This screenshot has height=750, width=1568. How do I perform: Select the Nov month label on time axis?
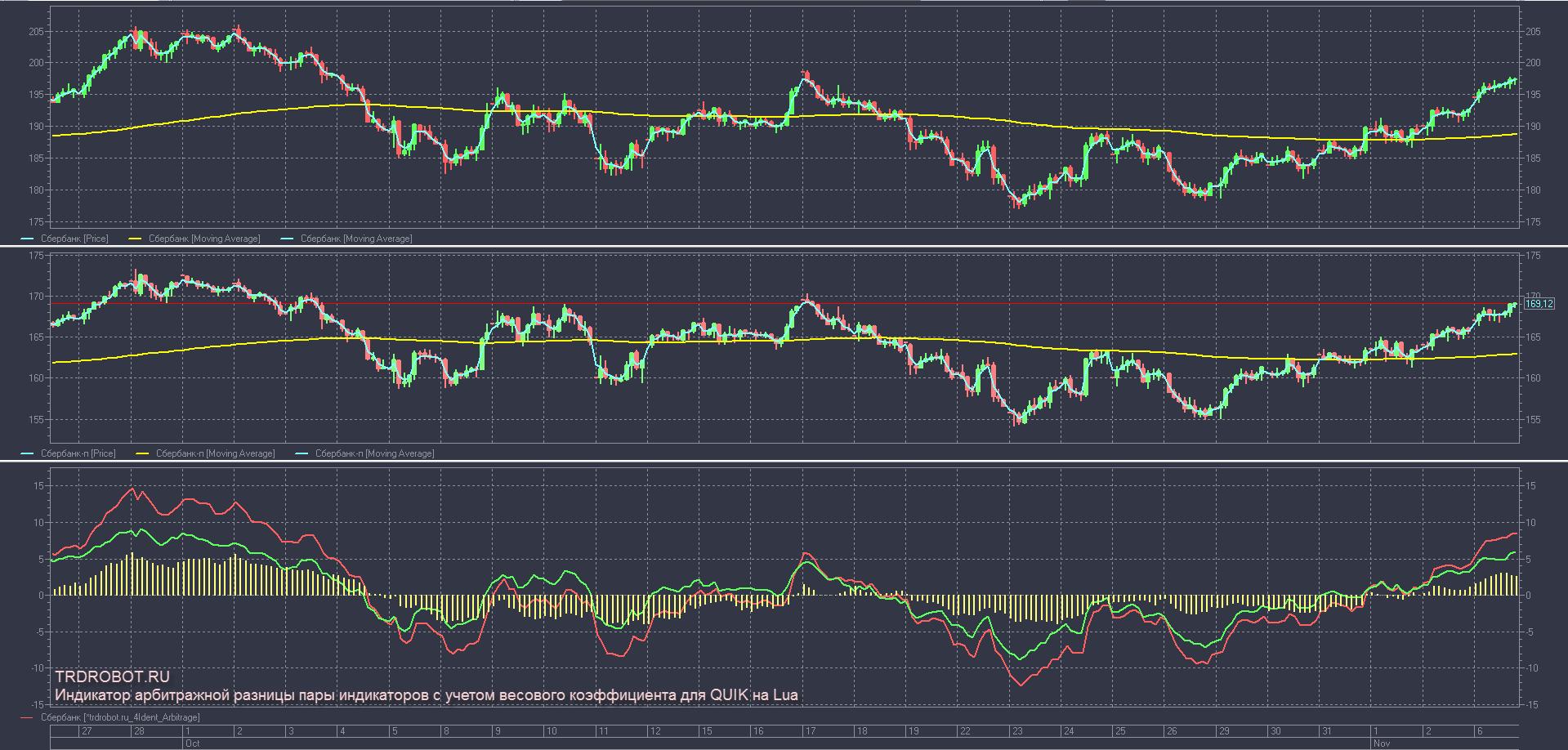1381,743
